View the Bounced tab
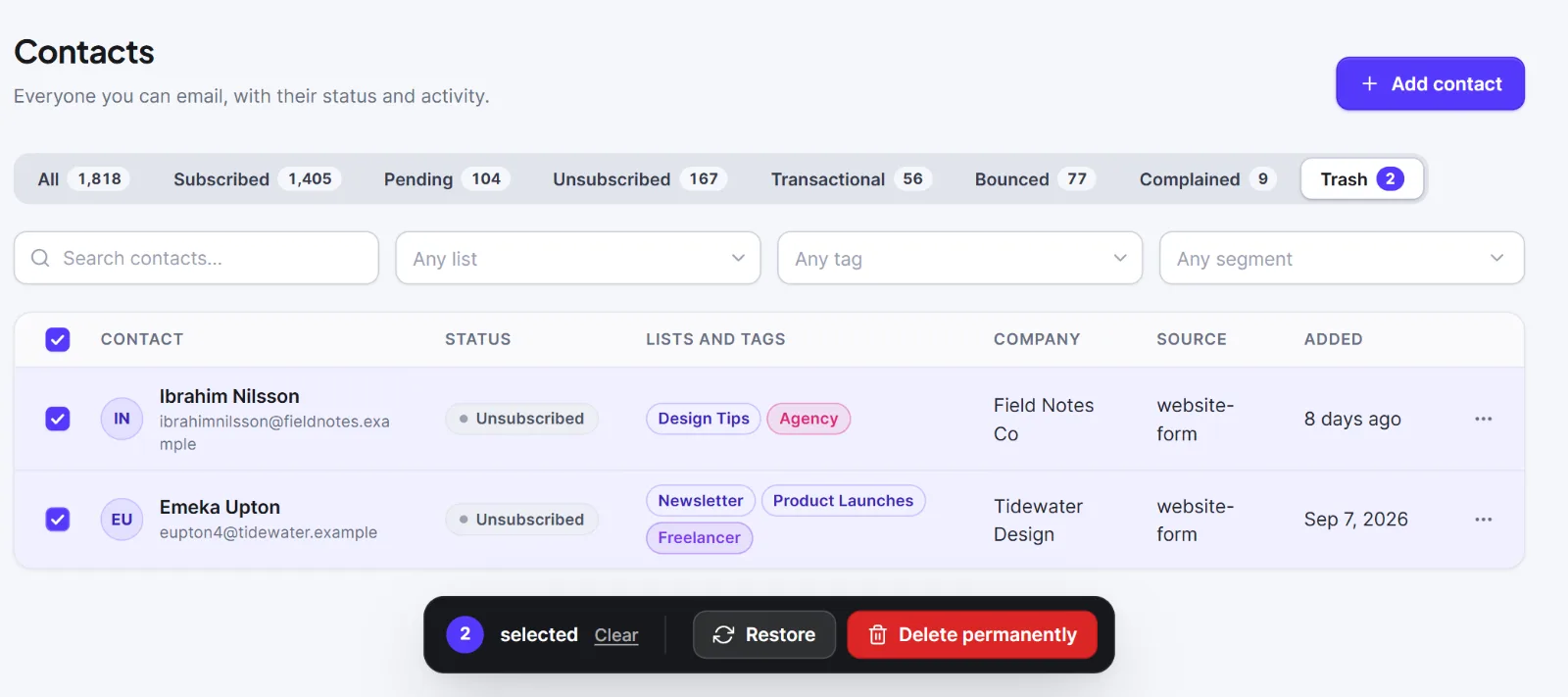 [x=1034, y=179]
